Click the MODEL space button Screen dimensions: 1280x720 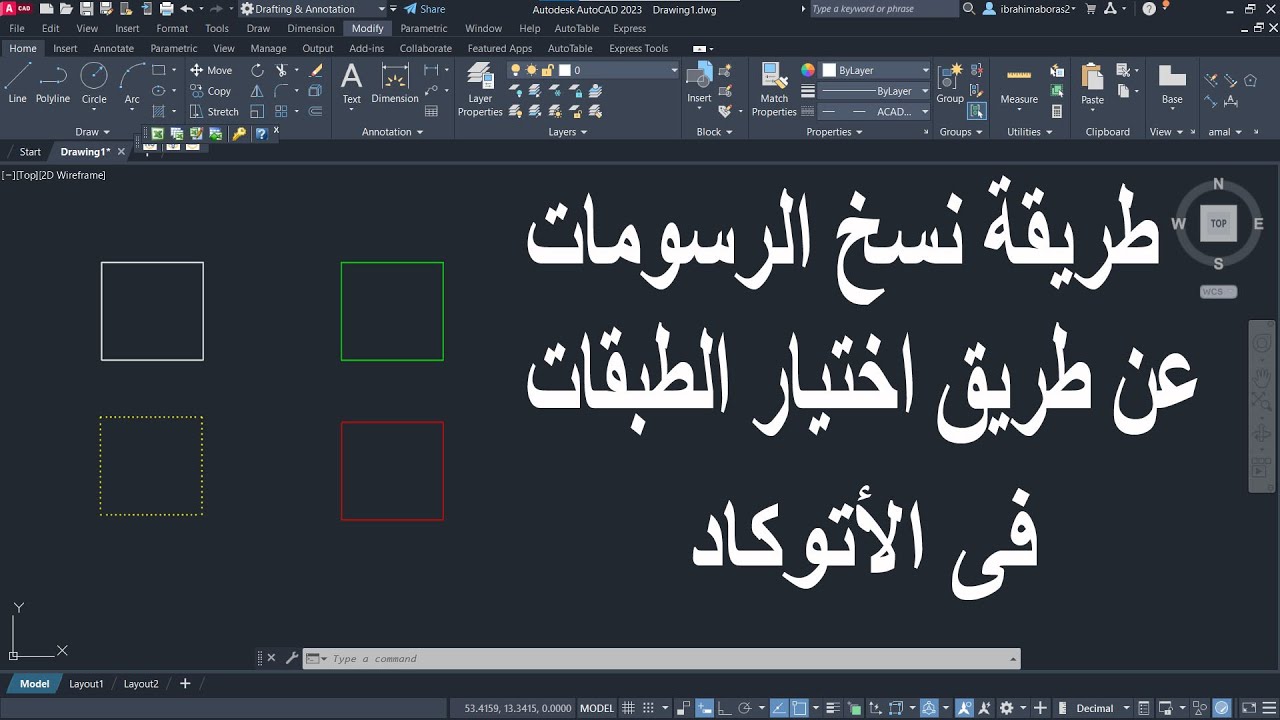[597, 708]
